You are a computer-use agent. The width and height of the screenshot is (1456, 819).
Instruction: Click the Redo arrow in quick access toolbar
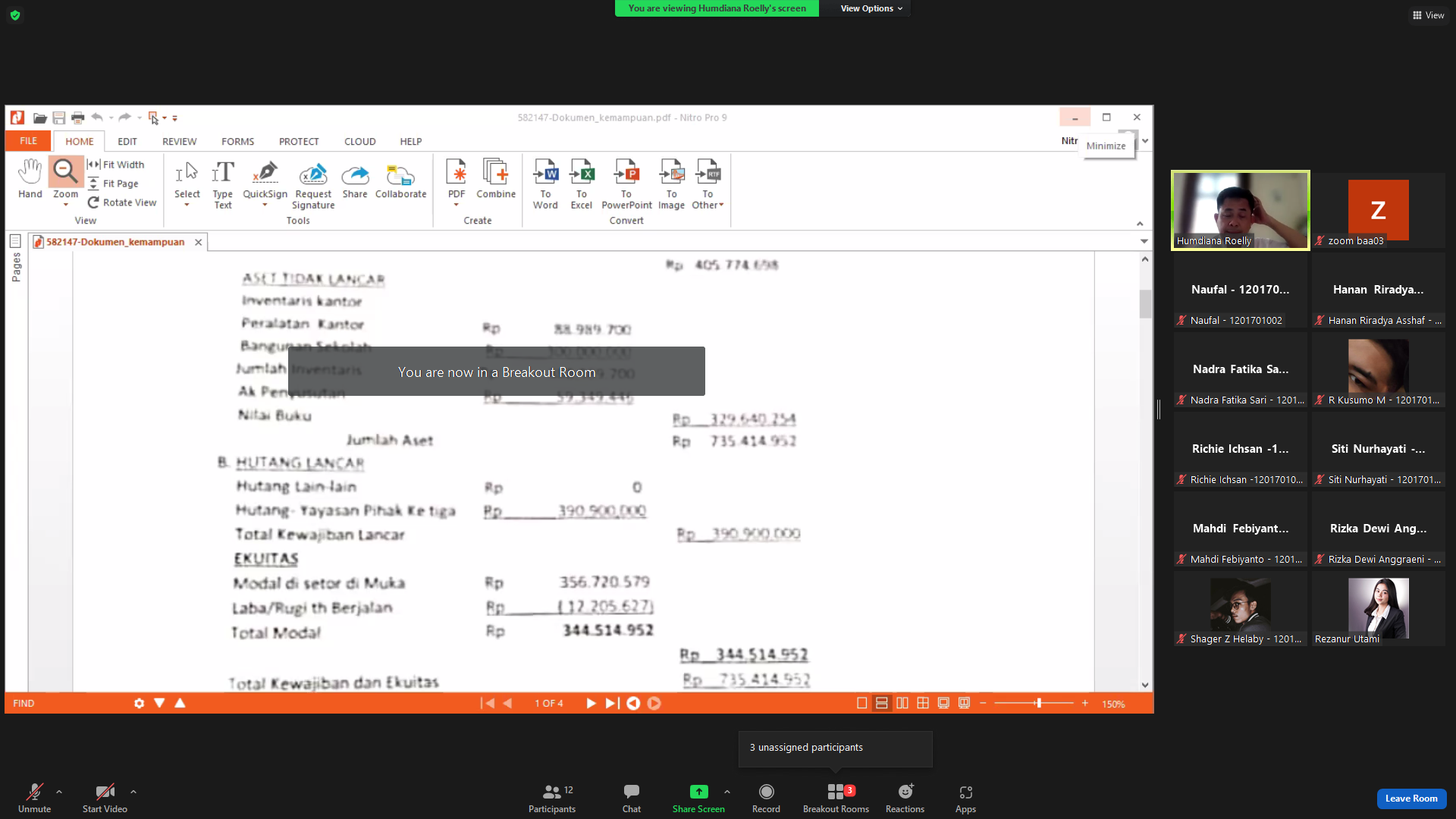pyautogui.click(x=125, y=118)
